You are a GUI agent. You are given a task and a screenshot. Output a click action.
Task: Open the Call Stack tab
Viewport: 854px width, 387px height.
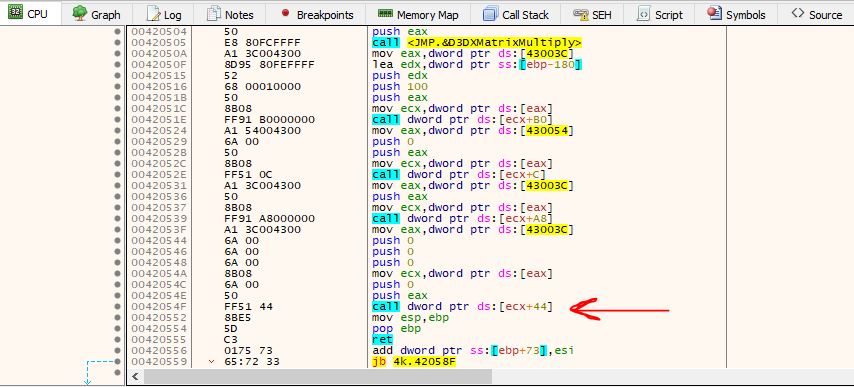point(516,14)
